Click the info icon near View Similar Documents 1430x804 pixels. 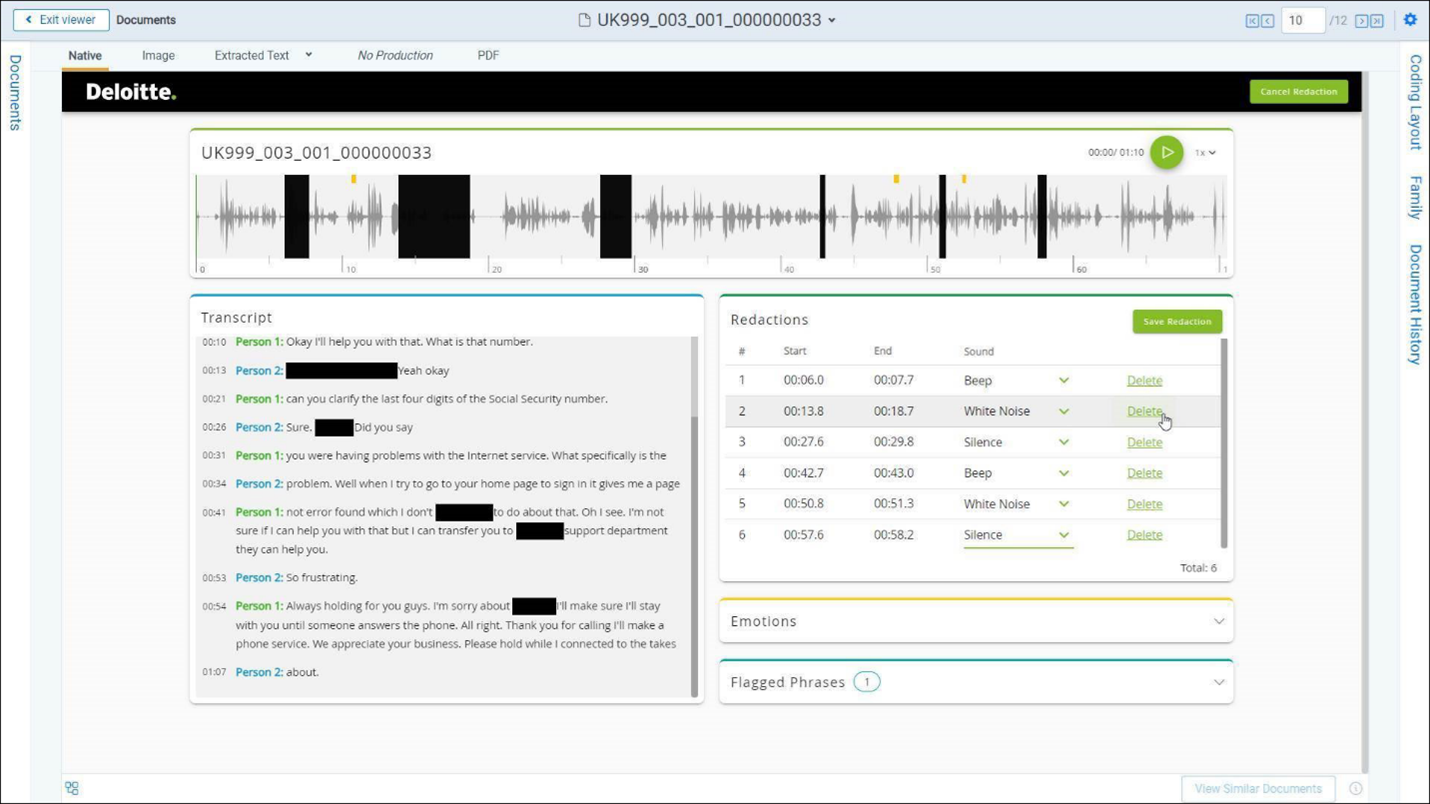pos(1356,788)
